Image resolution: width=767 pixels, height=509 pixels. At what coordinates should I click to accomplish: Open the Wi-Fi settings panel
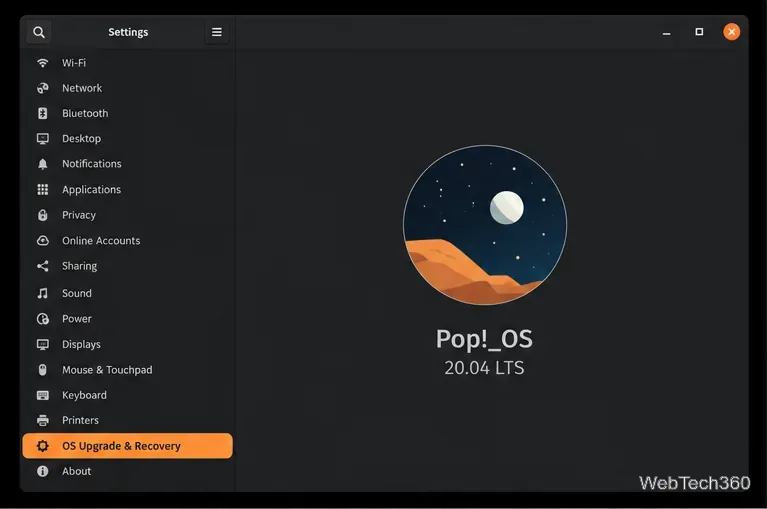click(127, 63)
